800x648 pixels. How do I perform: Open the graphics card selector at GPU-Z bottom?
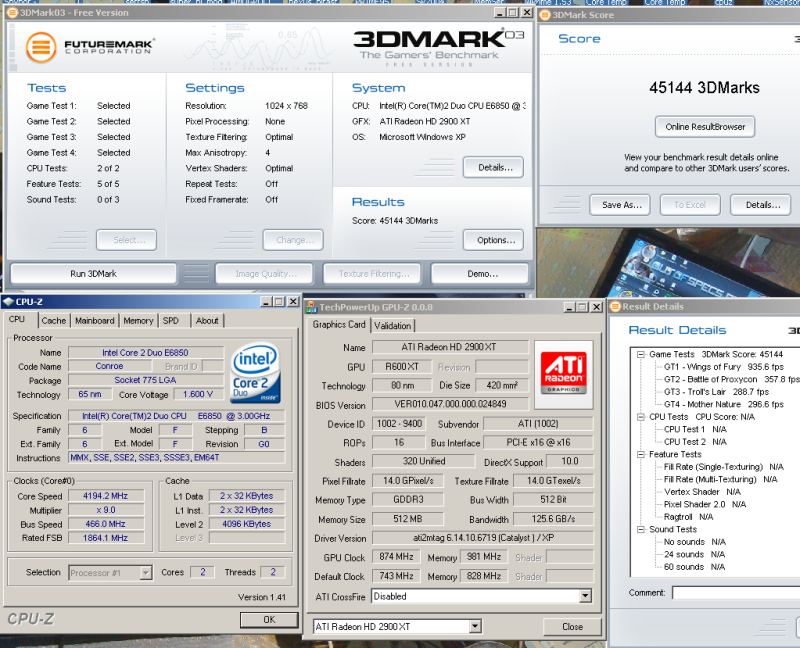(475, 626)
